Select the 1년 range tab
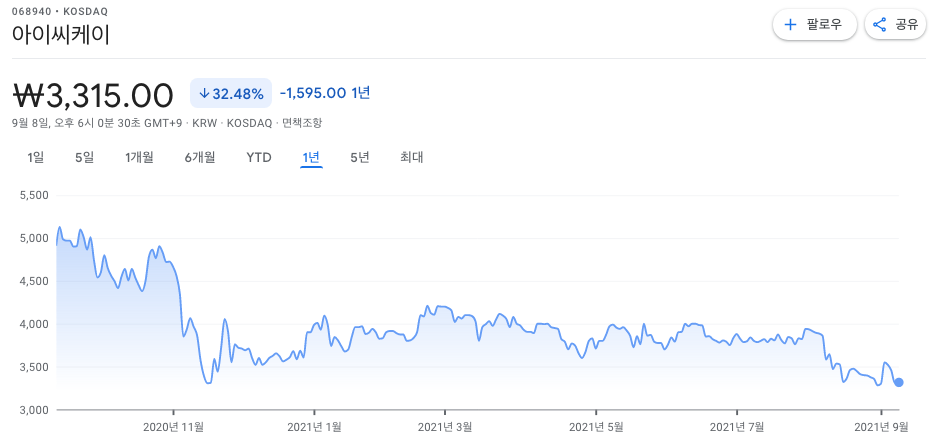This screenshot has width=929, height=443. pyautogui.click(x=311, y=158)
